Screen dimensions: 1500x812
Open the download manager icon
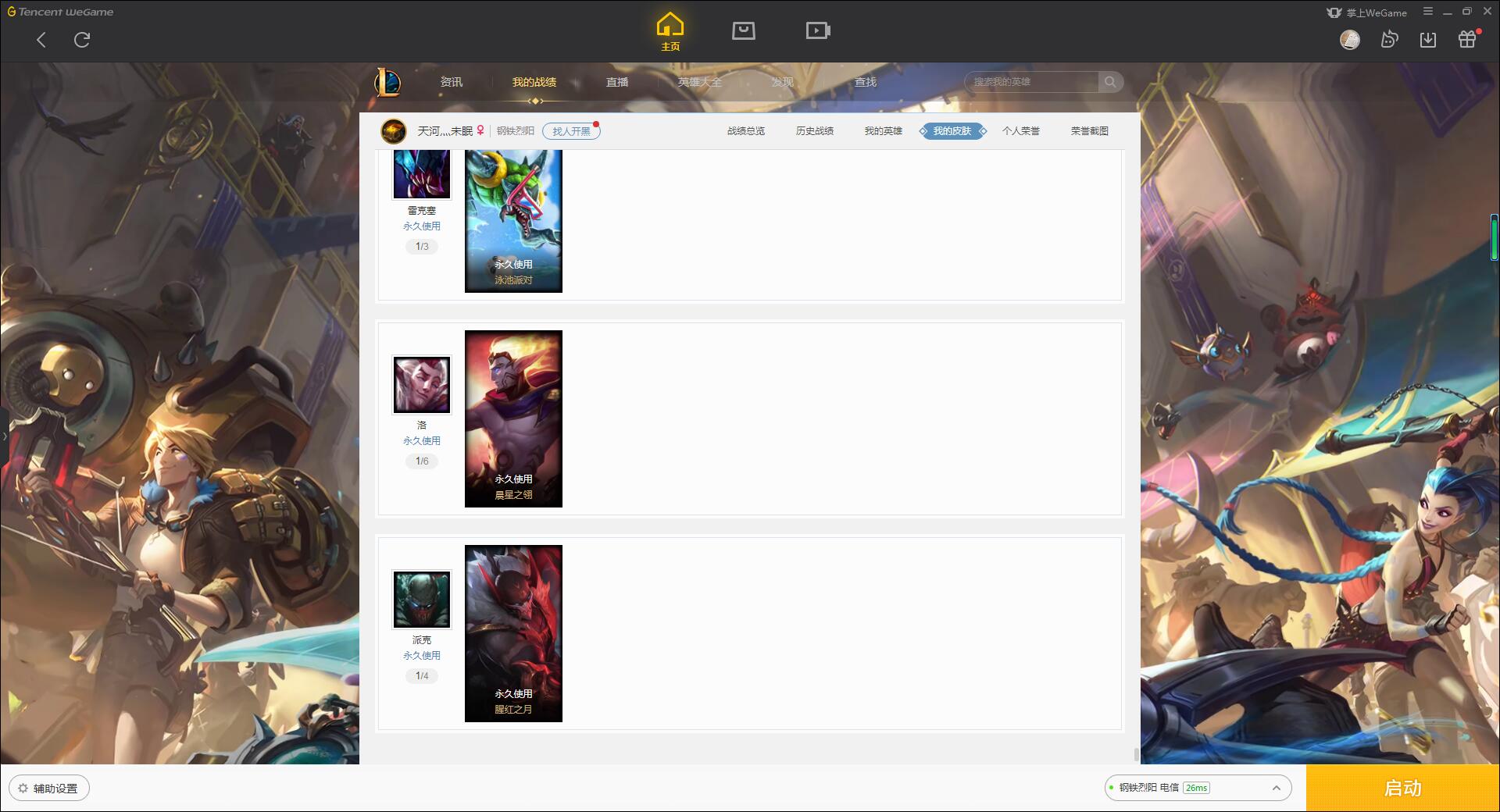(1428, 40)
